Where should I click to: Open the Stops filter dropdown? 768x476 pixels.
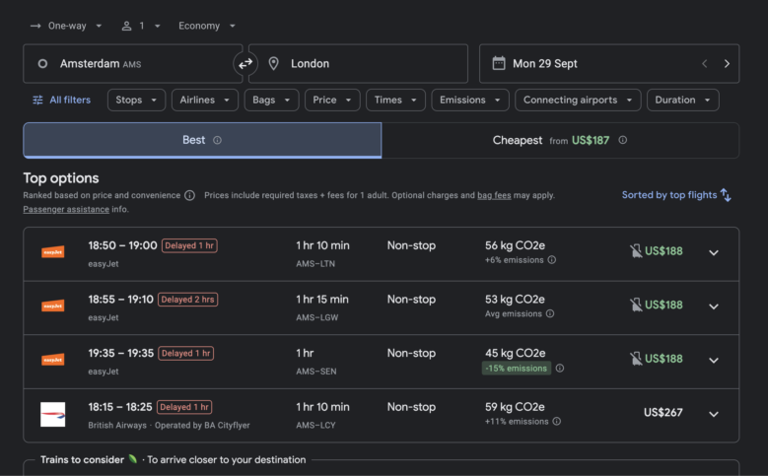point(137,100)
